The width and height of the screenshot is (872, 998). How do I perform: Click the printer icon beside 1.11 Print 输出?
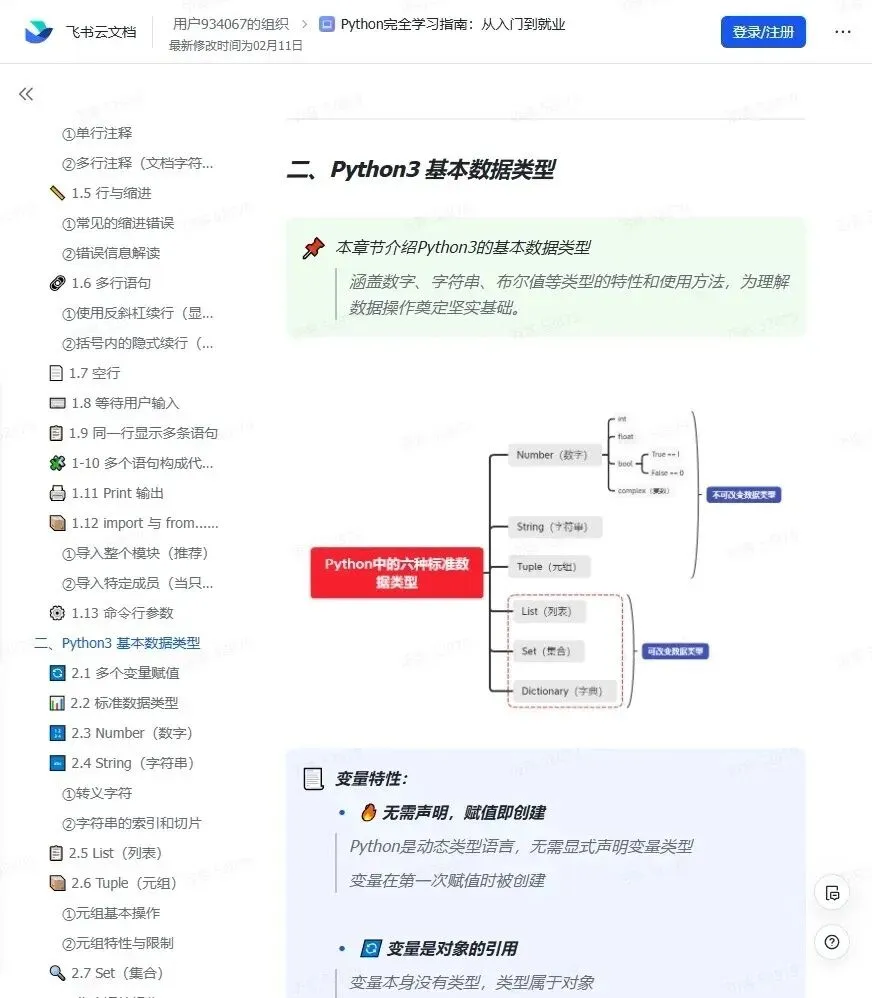(x=57, y=493)
